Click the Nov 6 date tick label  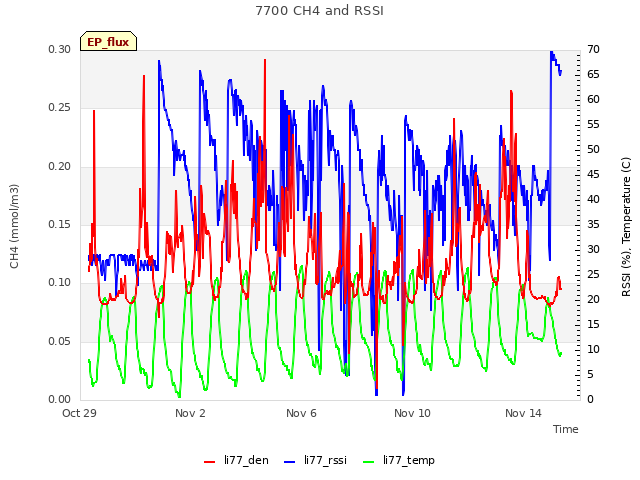[x=301, y=413]
